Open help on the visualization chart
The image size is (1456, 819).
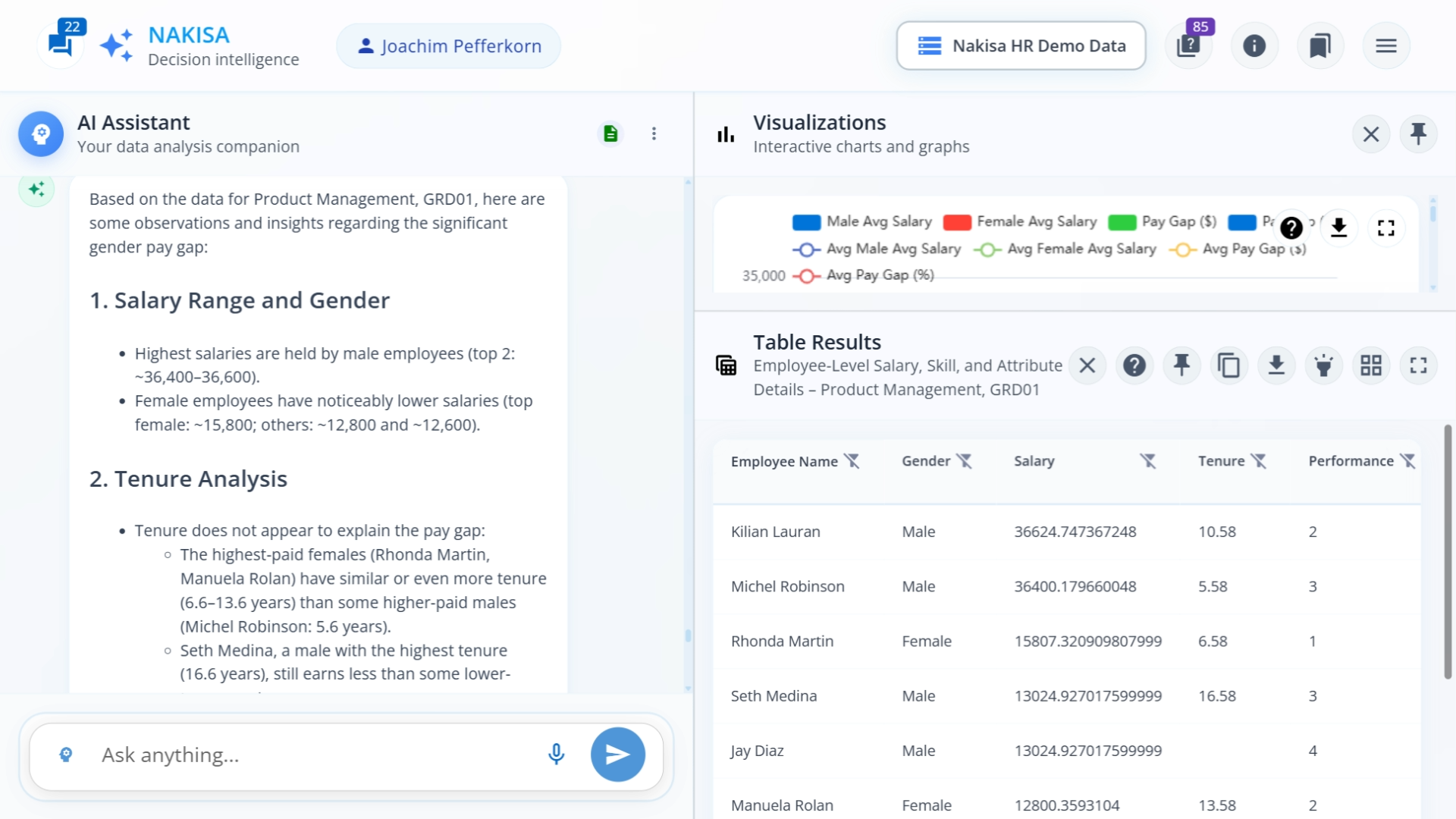(x=1292, y=227)
